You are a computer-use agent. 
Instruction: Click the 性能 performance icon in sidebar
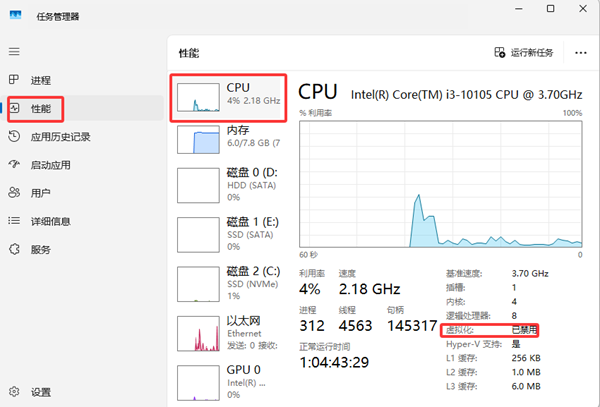pyautogui.click(x=14, y=108)
